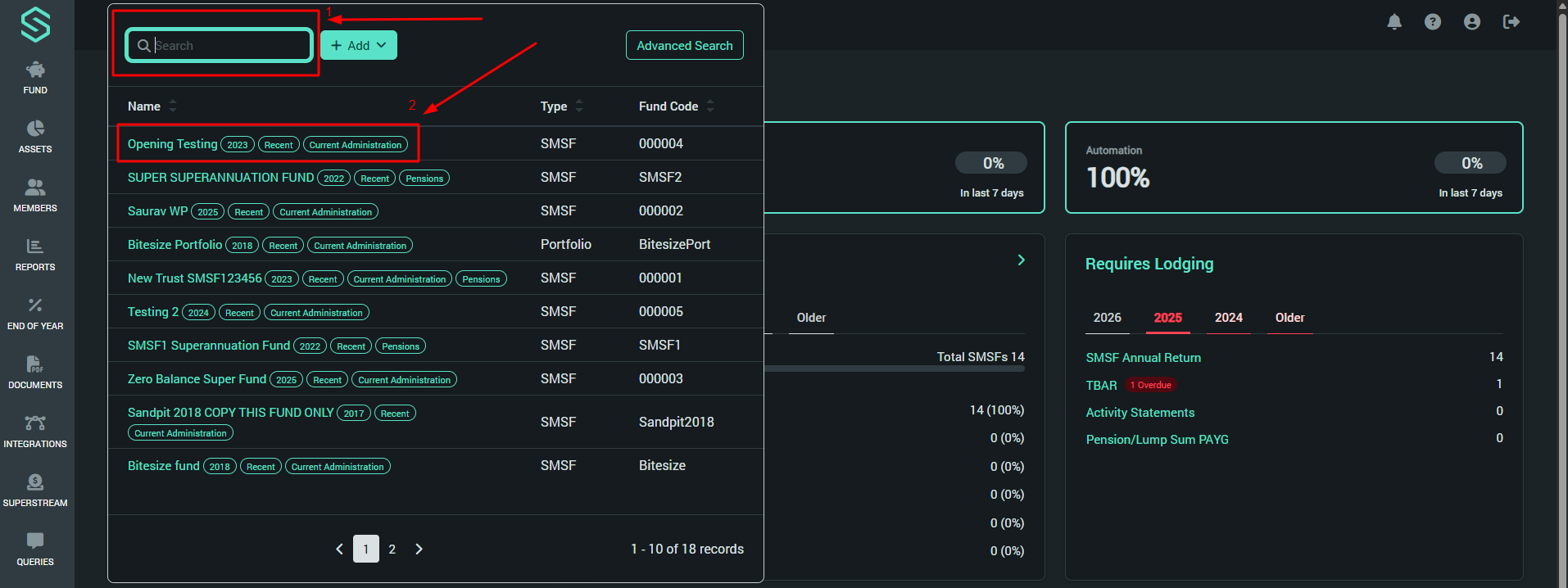
Task: Click the logout icon in header
Action: coord(1511,22)
